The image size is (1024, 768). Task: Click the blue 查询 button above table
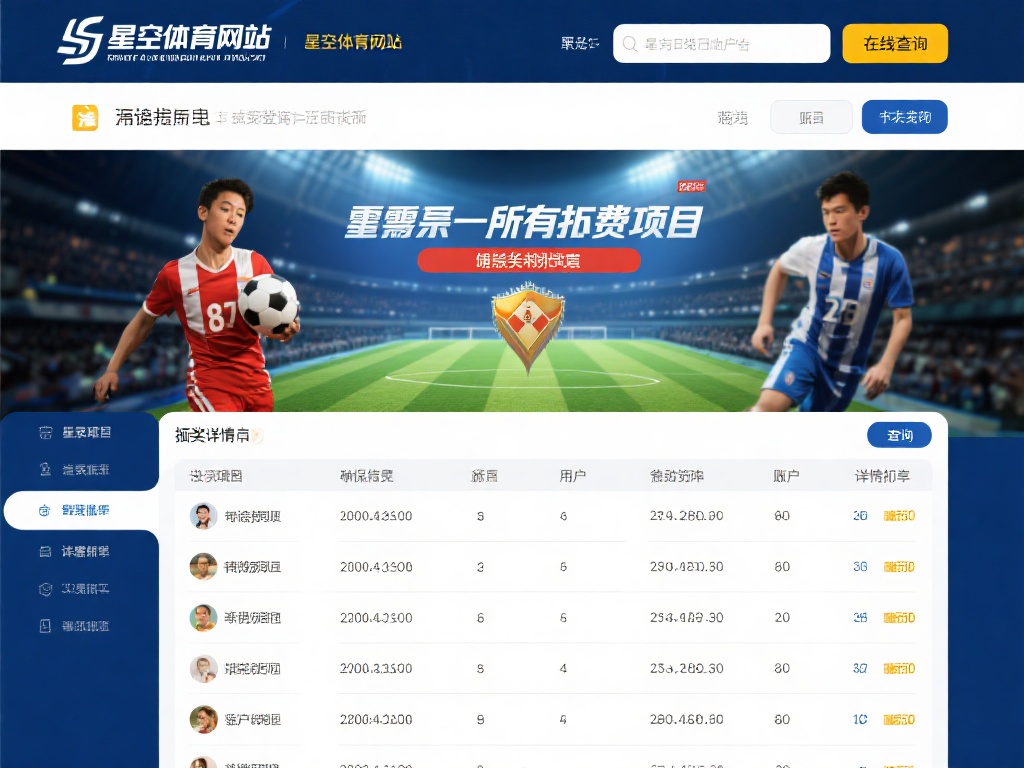tap(899, 435)
